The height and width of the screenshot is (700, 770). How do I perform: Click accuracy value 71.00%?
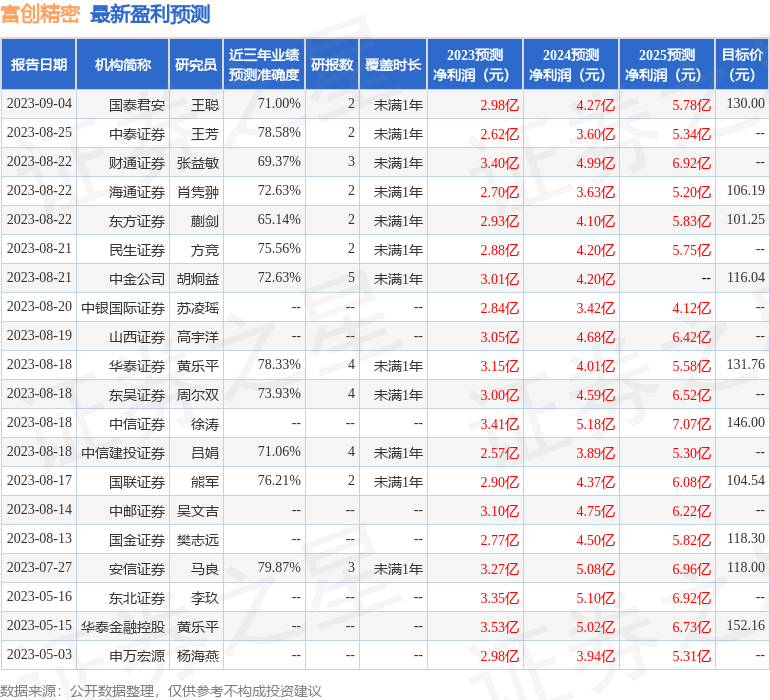point(279,104)
